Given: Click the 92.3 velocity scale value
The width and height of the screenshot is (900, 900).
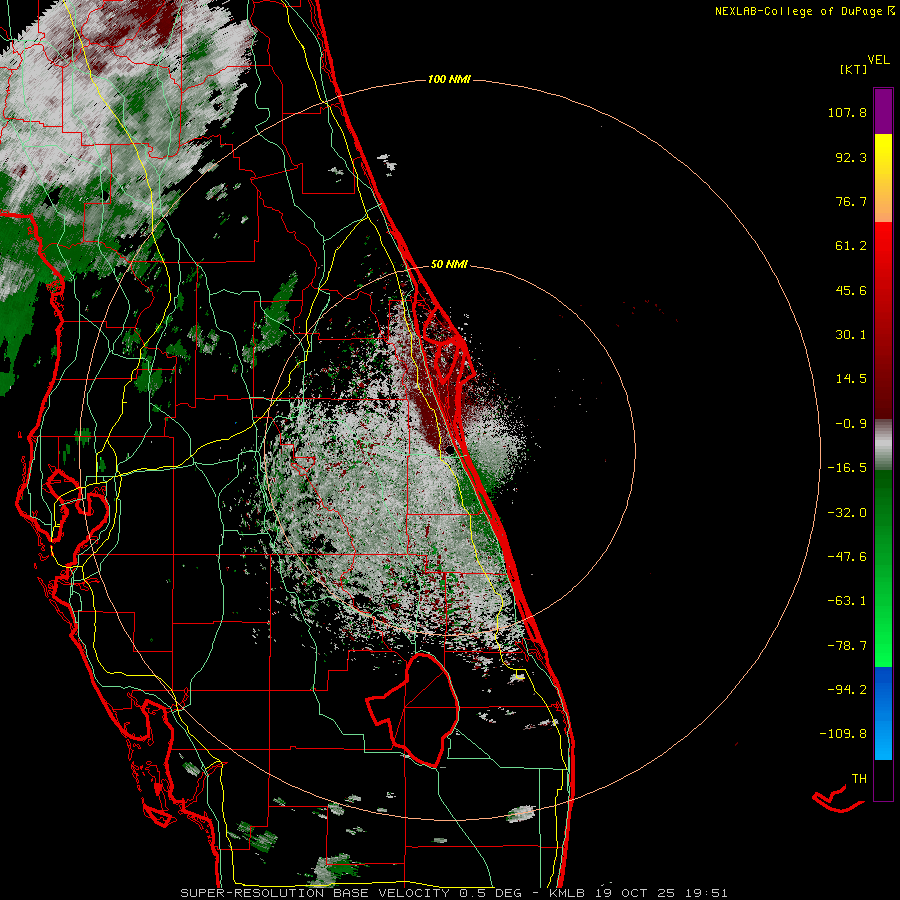Looking at the screenshot, I should [851, 157].
